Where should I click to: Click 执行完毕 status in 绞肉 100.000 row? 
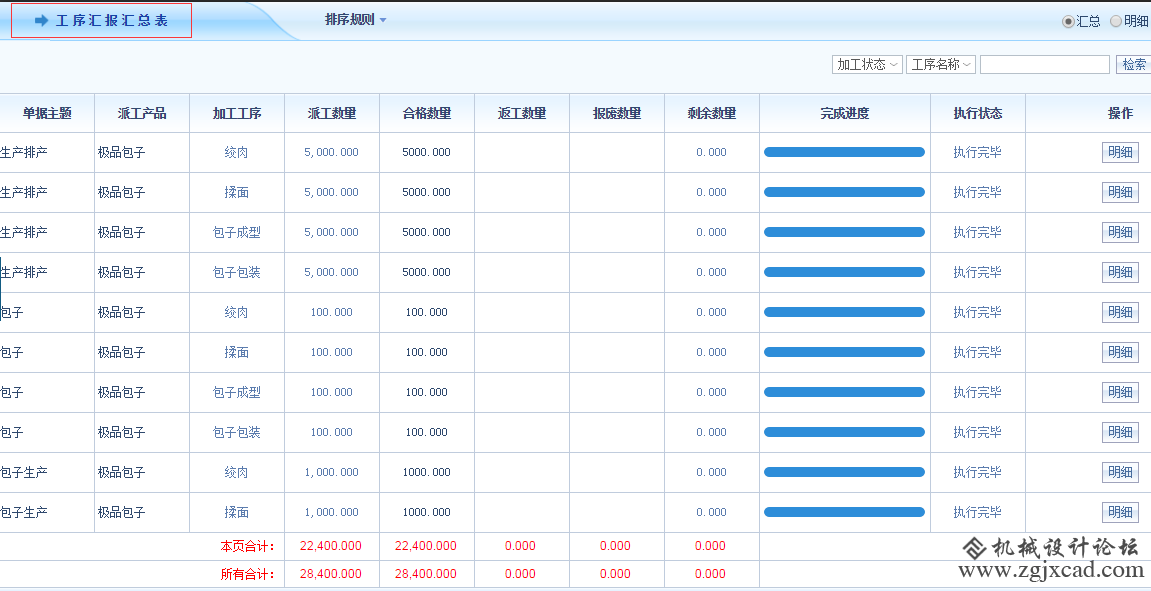click(977, 313)
